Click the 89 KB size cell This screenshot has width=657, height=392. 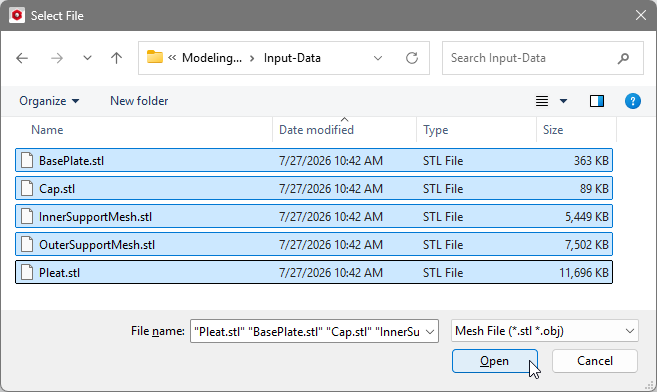click(x=594, y=188)
